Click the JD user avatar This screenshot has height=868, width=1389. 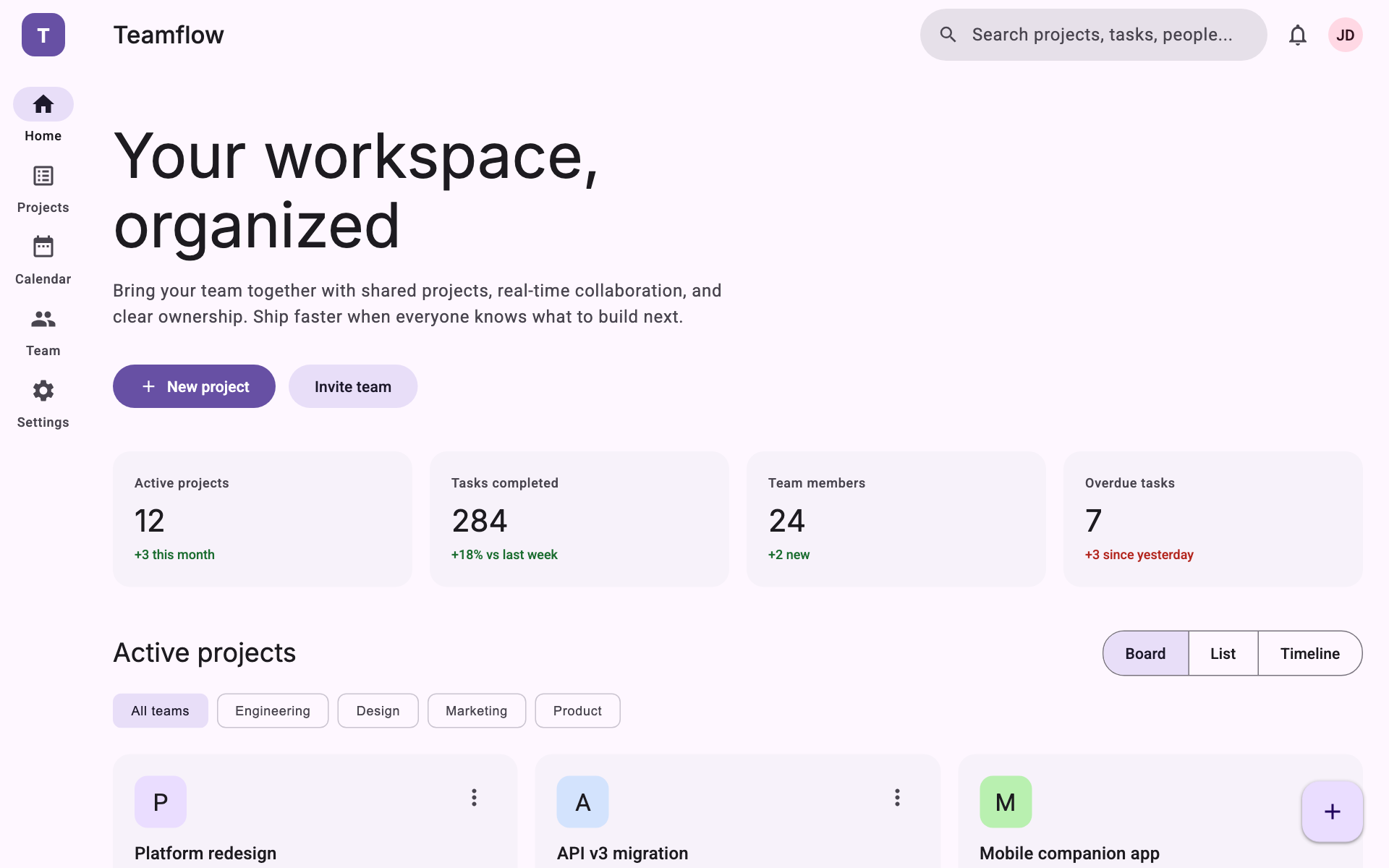click(1345, 35)
